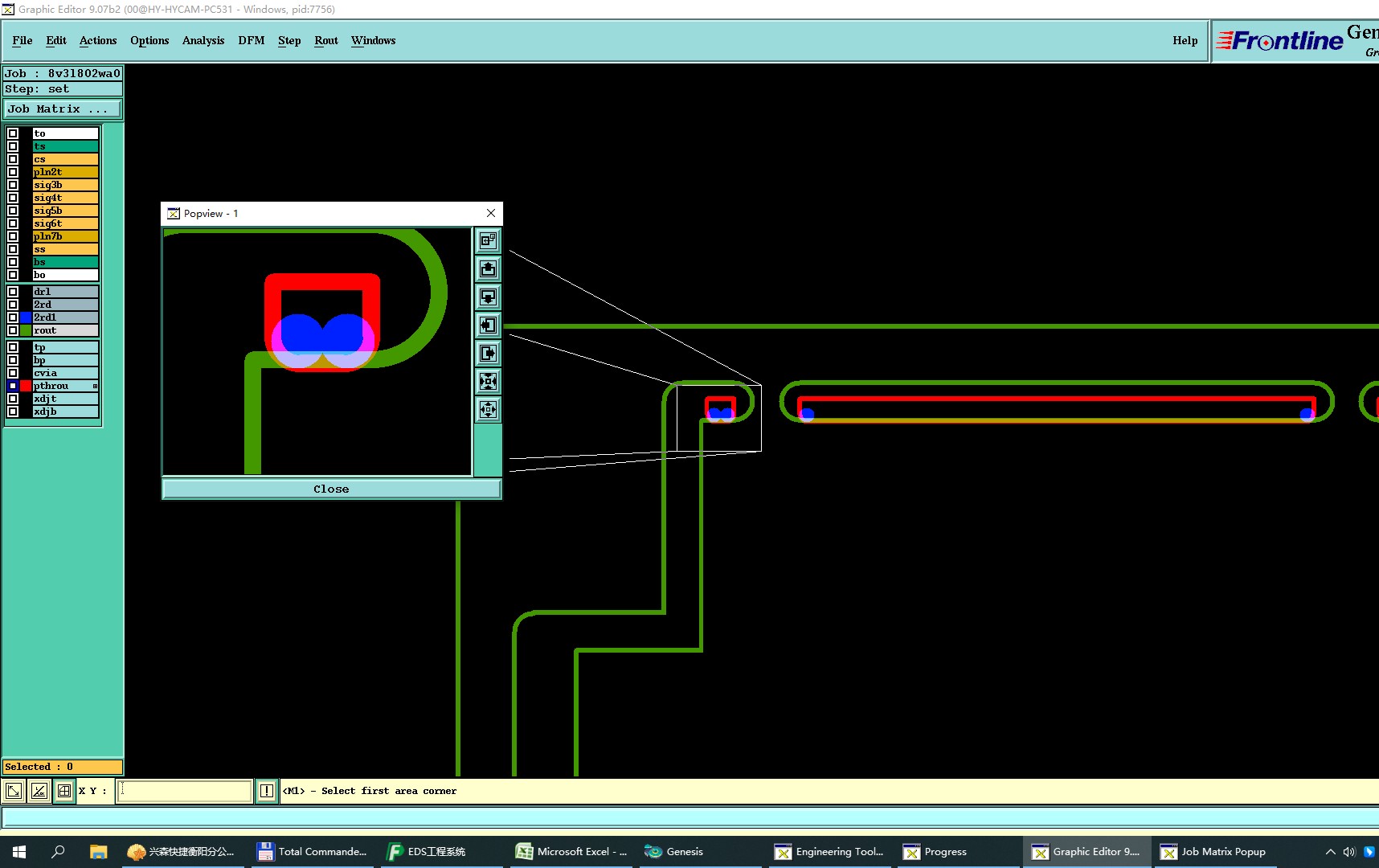Click the blue color swatch of 2rd1 layer
Image resolution: width=1379 pixels, height=868 pixels.
coord(26,317)
